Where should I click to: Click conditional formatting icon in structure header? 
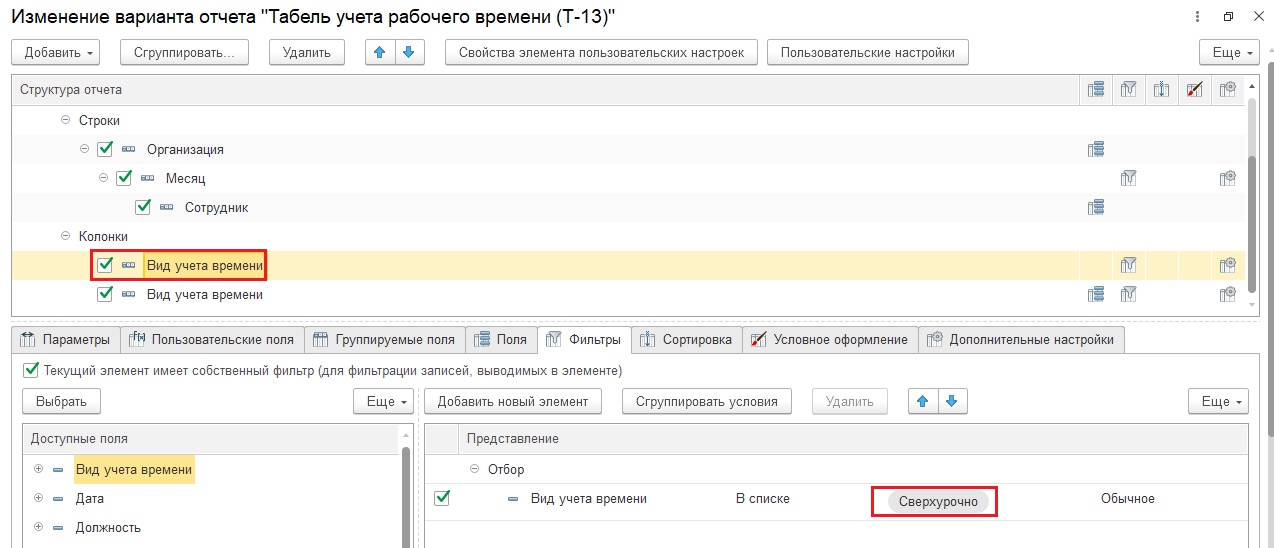click(x=1194, y=90)
